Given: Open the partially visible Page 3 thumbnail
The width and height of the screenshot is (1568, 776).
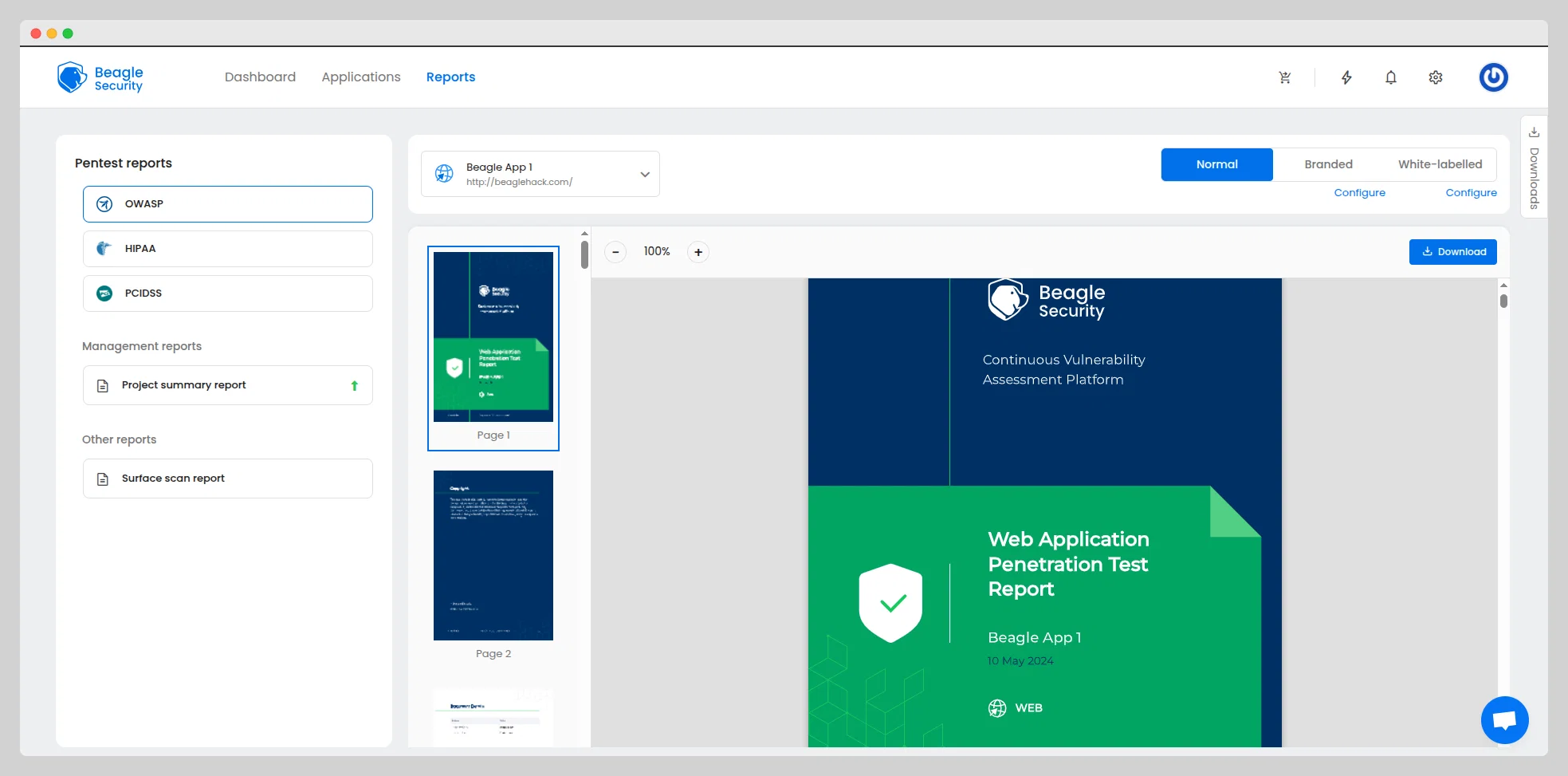Looking at the screenshot, I should tap(493, 718).
